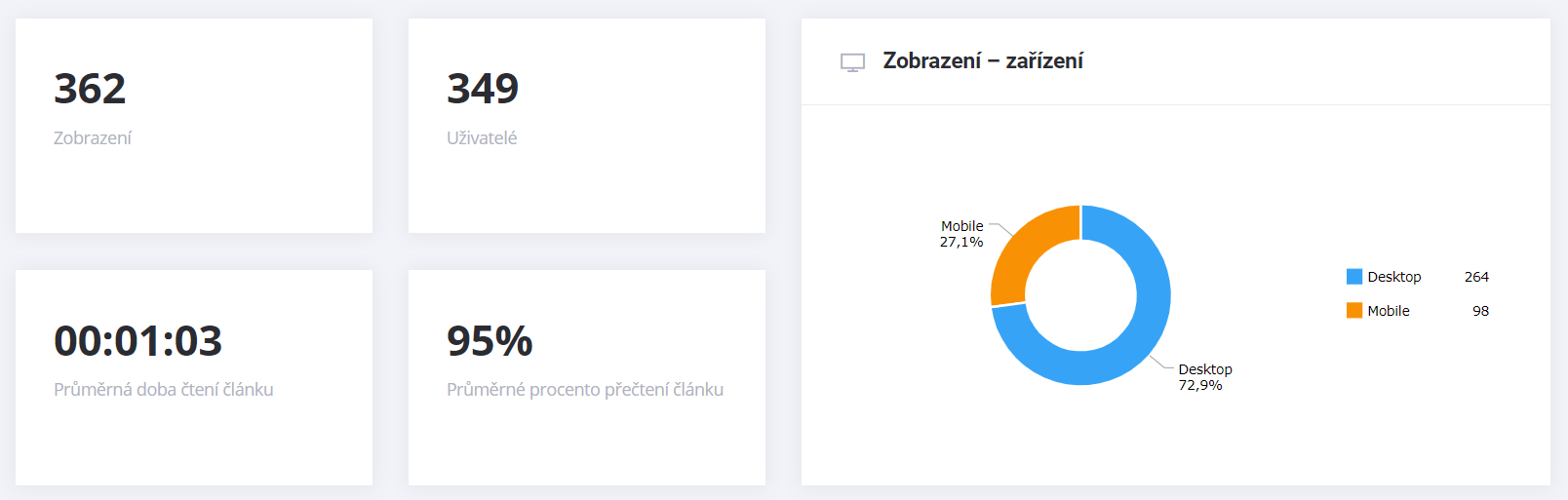Click the blue Desktop legend swatch
This screenshot has width=1568, height=500.
click(1354, 277)
